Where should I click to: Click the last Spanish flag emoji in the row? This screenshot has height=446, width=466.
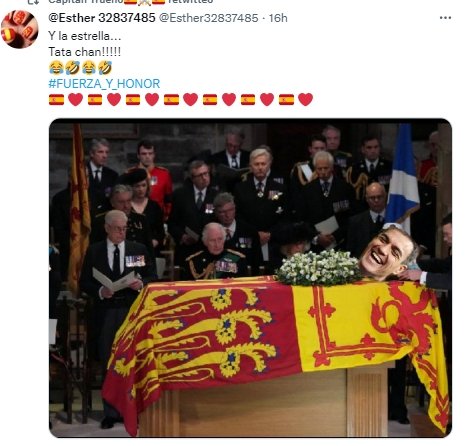[286, 99]
